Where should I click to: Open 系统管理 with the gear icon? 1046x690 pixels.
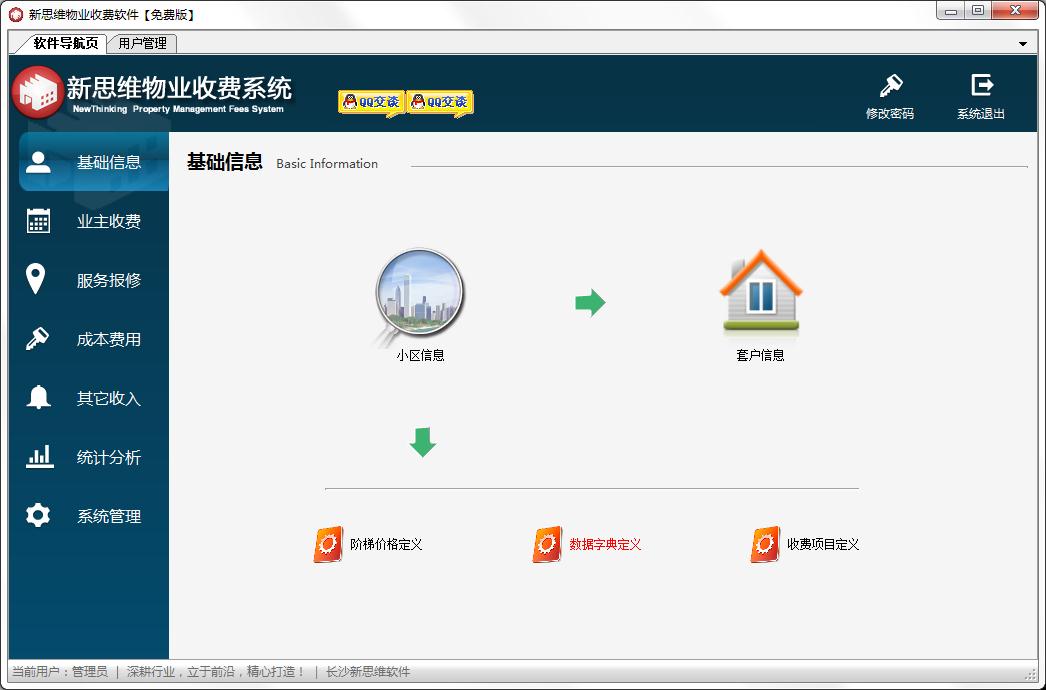pos(40,515)
